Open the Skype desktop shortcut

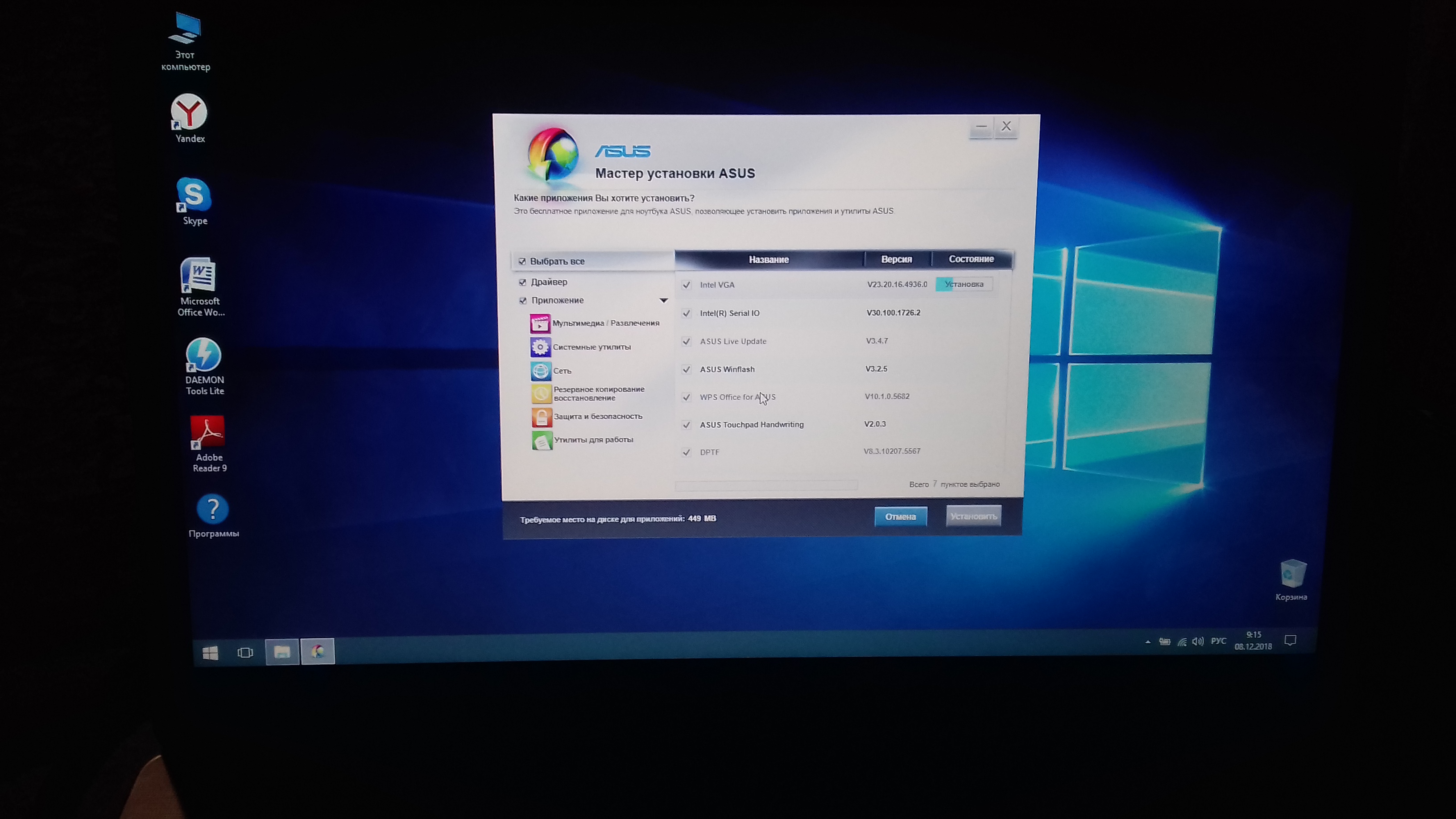coord(194,202)
